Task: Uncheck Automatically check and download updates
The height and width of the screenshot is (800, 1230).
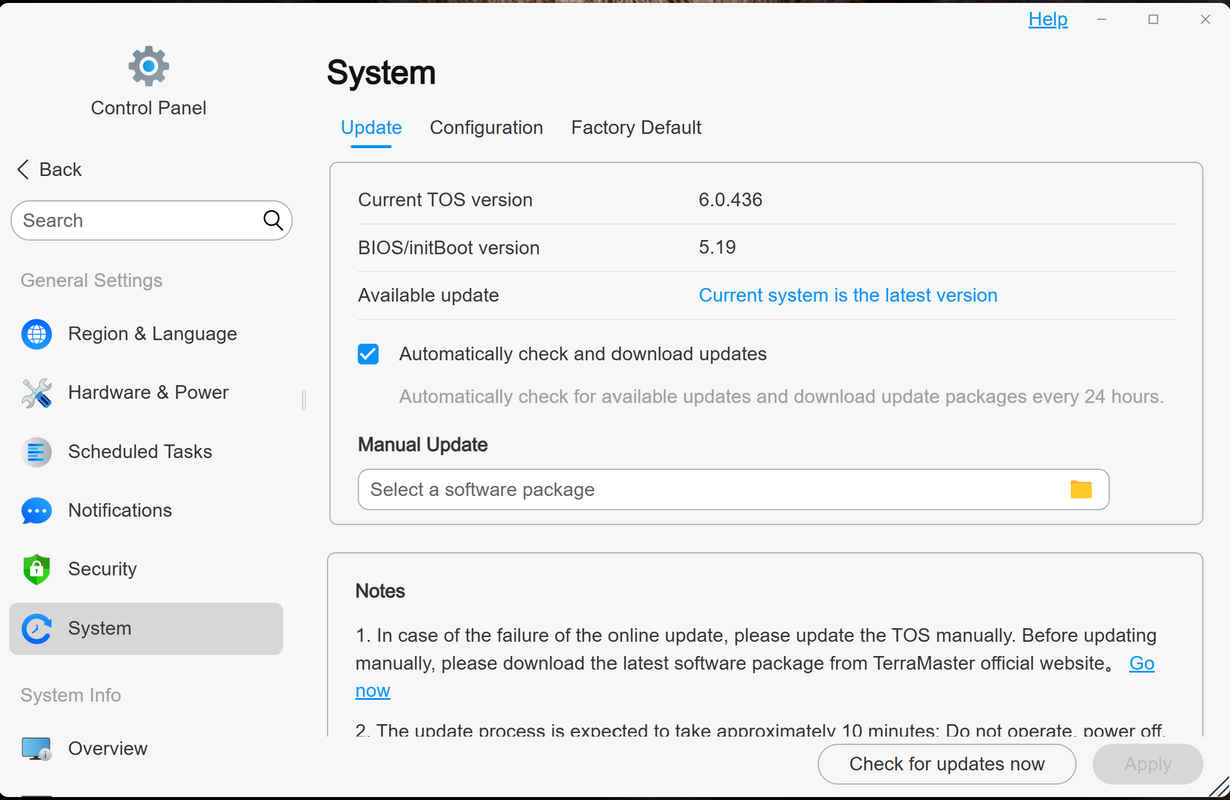Action: 368,354
